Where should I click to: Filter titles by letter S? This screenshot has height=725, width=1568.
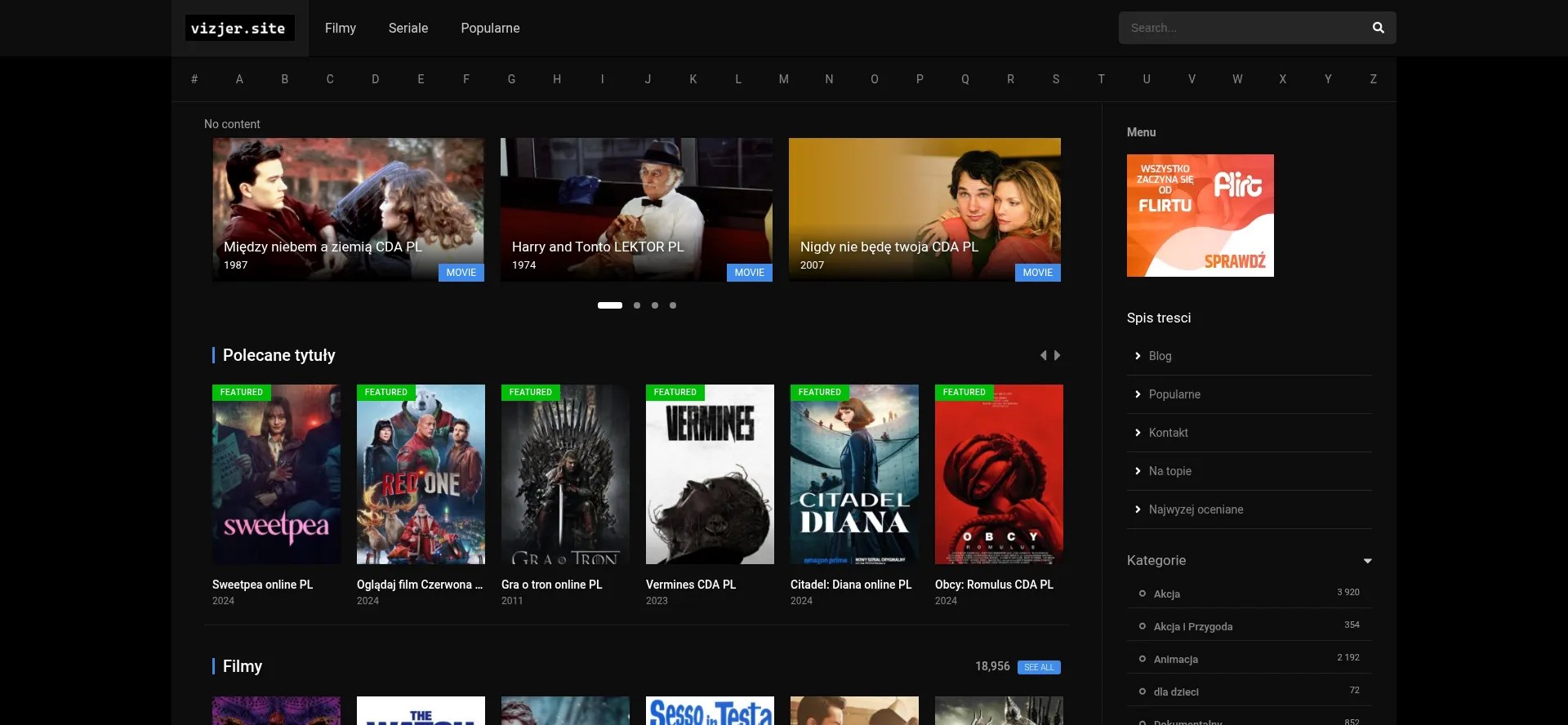(x=1056, y=79)
